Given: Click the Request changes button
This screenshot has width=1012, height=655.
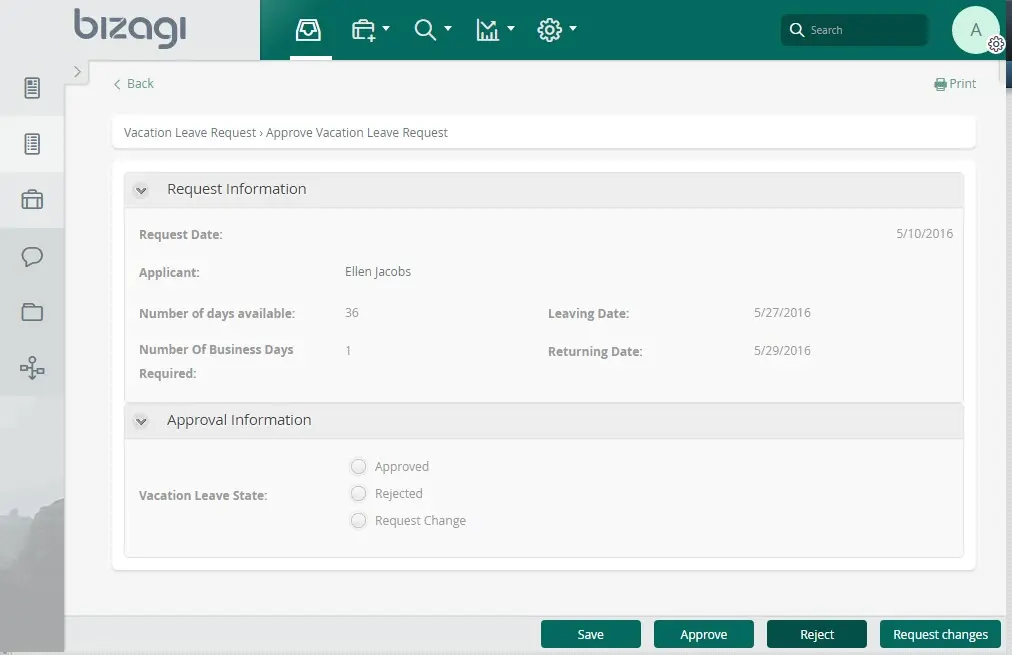Looking at the screenshot, I should pyautogui.click(x=940, y=634).
